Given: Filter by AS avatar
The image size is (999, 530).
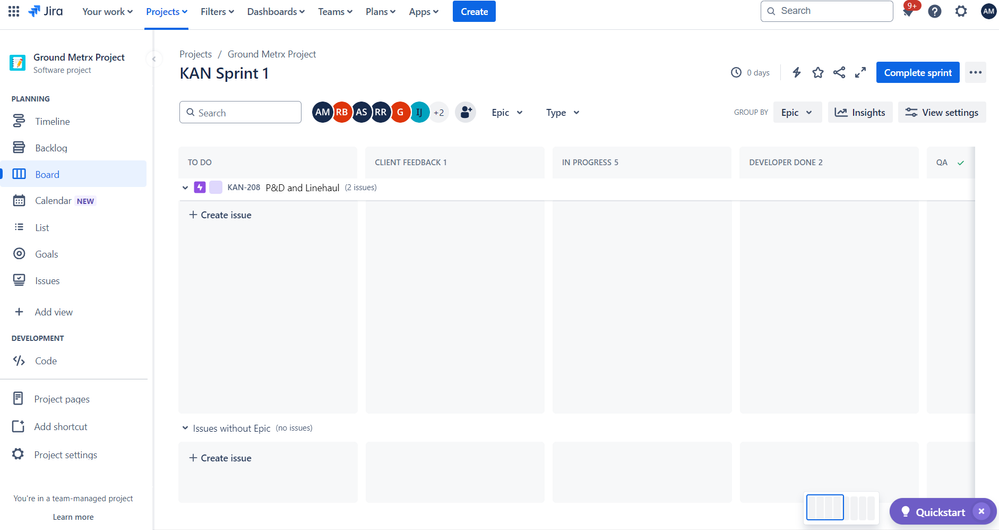Looking at the screenshot, I should [x=361, y=112].
